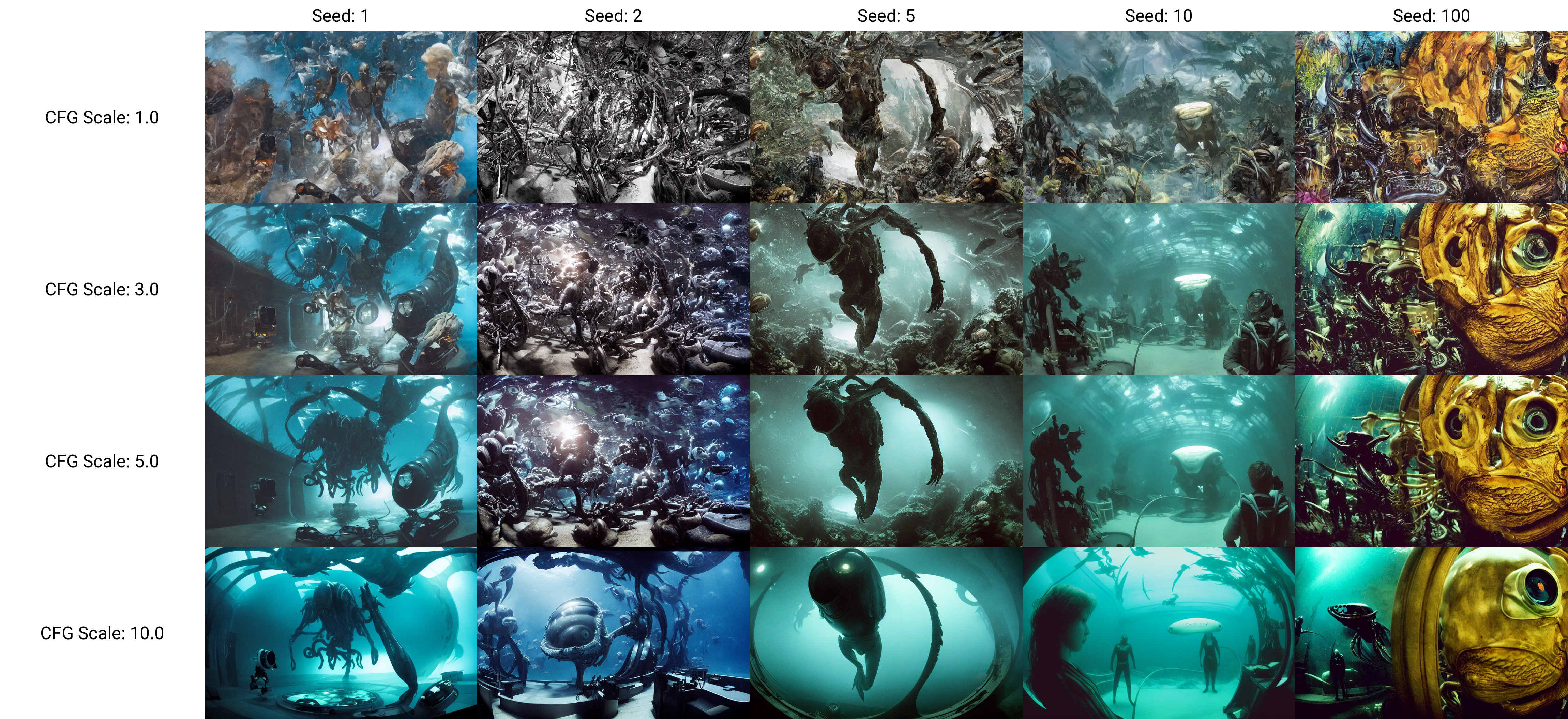
Task: Open the Seed 5, CFG 1.0 thumbnail
Action: tap(886, 117)
